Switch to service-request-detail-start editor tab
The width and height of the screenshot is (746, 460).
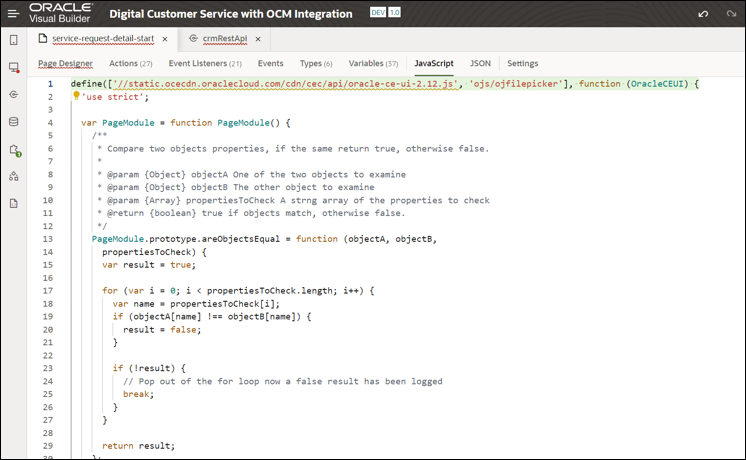click(x=103, y=39)
